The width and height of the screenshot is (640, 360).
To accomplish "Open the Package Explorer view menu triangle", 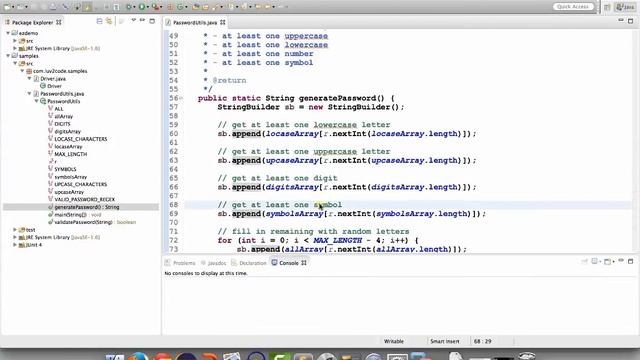I will click(133, 20).
